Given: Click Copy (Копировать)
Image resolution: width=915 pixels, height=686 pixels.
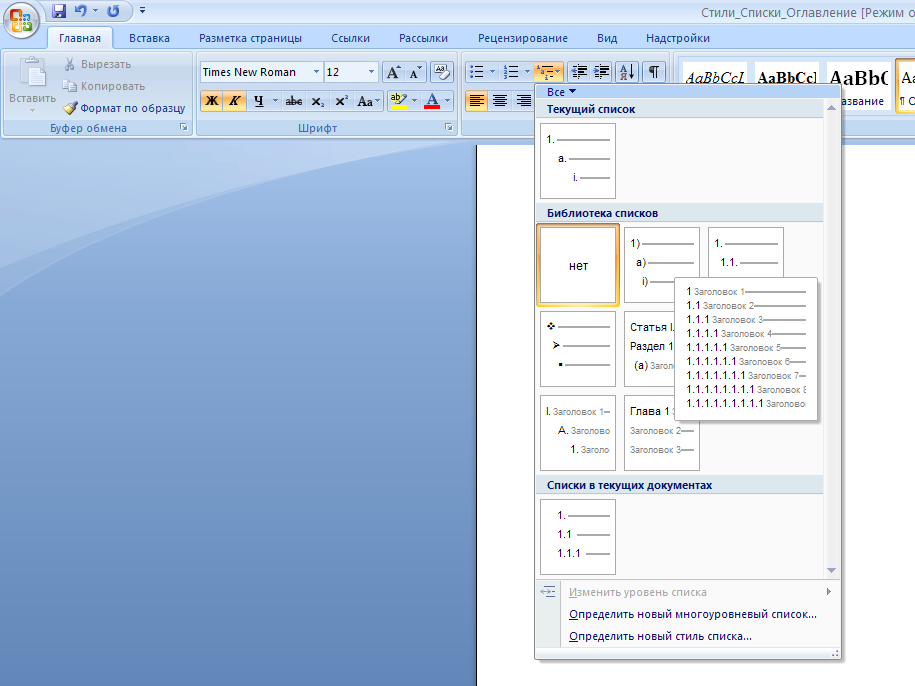Looking at the screenshot, I should coord(104,86).
